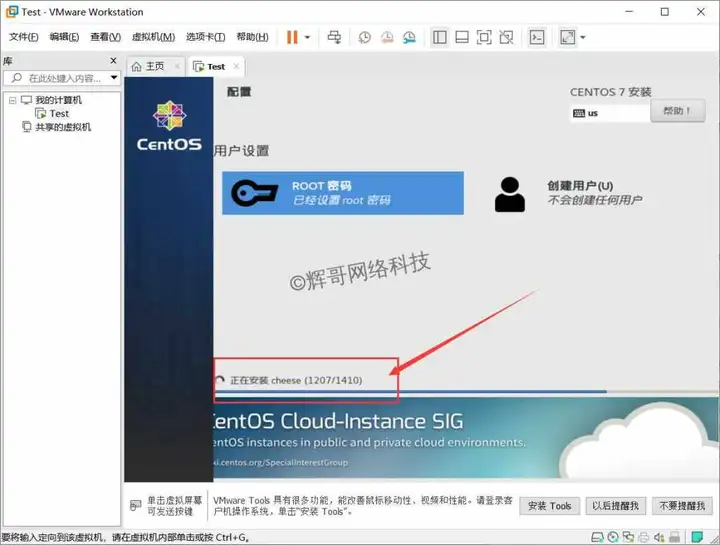
Task: Click the CD/DVD drive status icon
Action: pyautogui.click(x=613, y=537)
